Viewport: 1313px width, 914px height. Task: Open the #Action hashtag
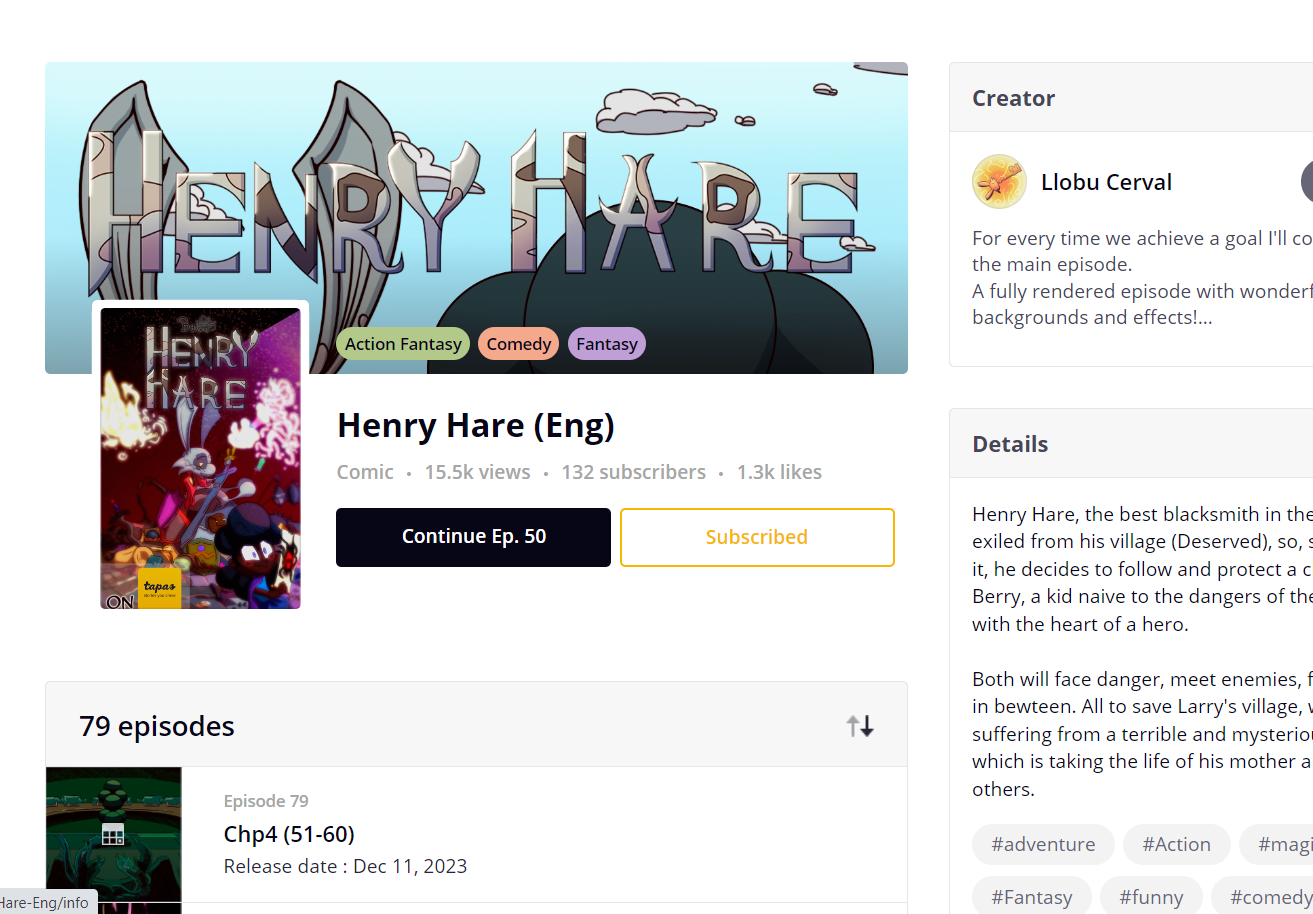click(1176, 844)
